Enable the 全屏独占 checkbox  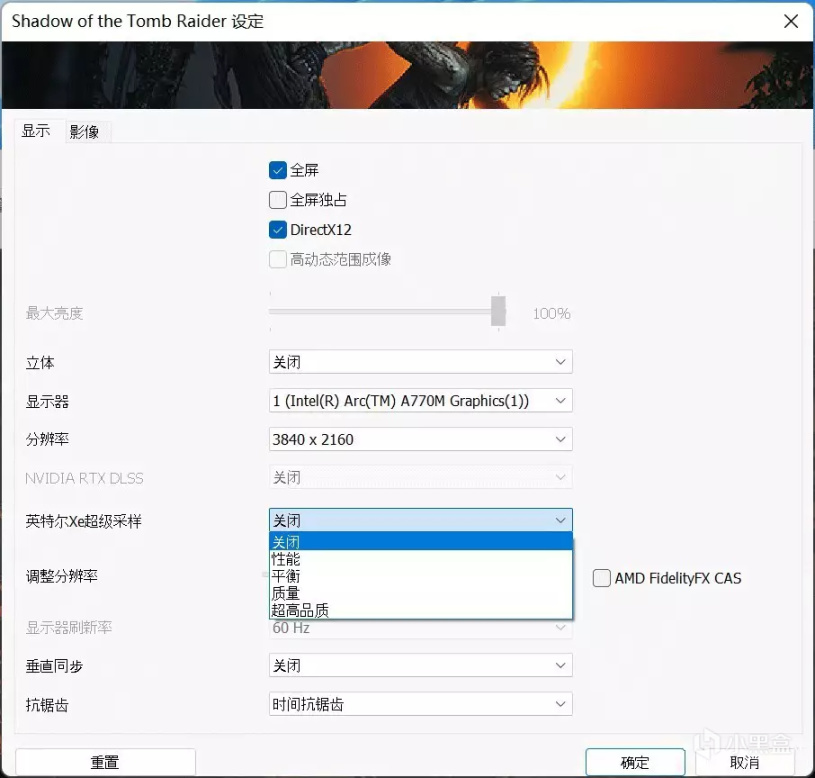(x=278, y=200)
